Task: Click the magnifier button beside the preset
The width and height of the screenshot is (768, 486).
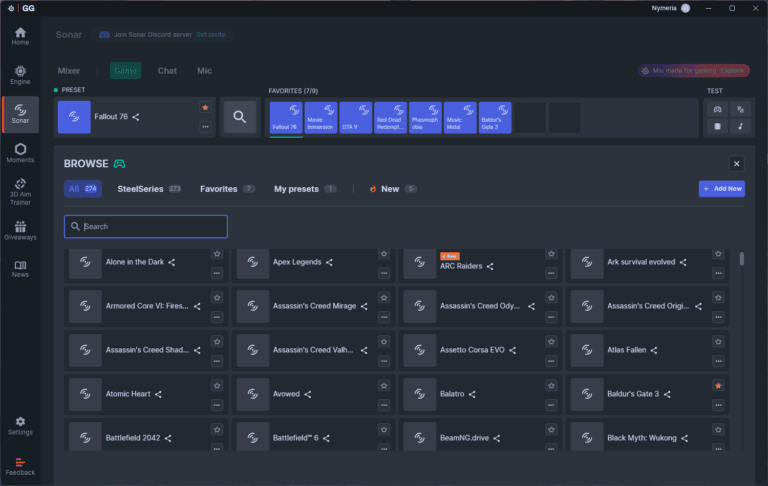Action: [x=239, y=117]
